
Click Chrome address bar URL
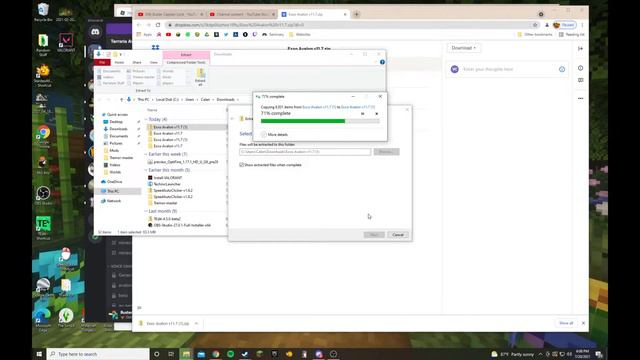(x=239, y=25)
